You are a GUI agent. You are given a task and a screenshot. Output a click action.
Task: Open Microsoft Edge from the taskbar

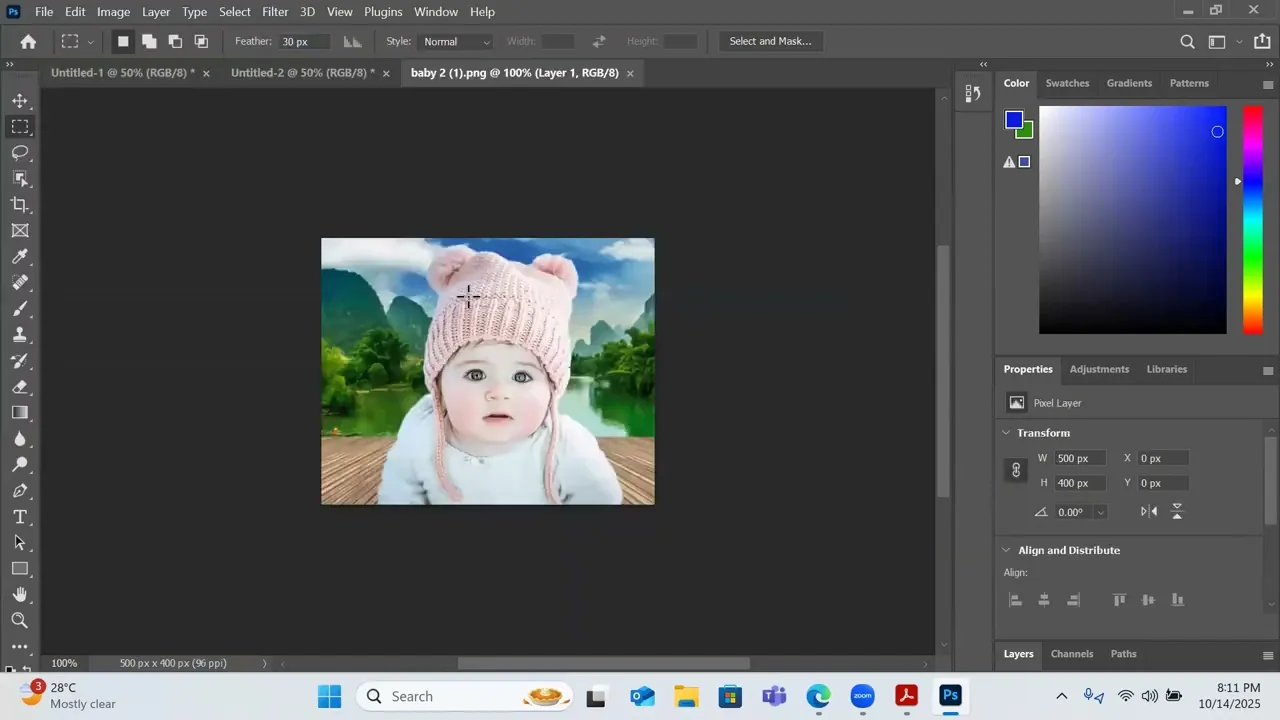pyautogui.click(x=819, y=696)
